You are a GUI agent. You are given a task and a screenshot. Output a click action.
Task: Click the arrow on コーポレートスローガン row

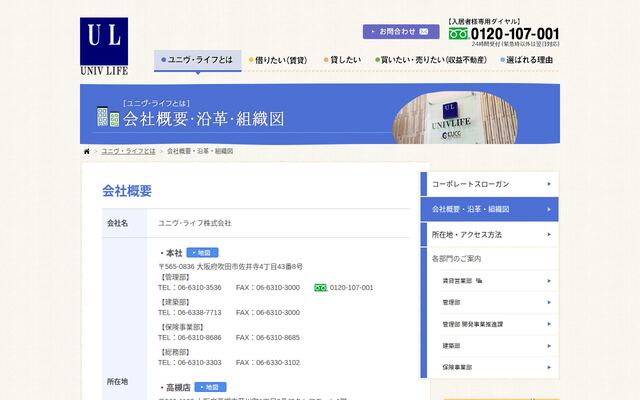tap(549, 184)
